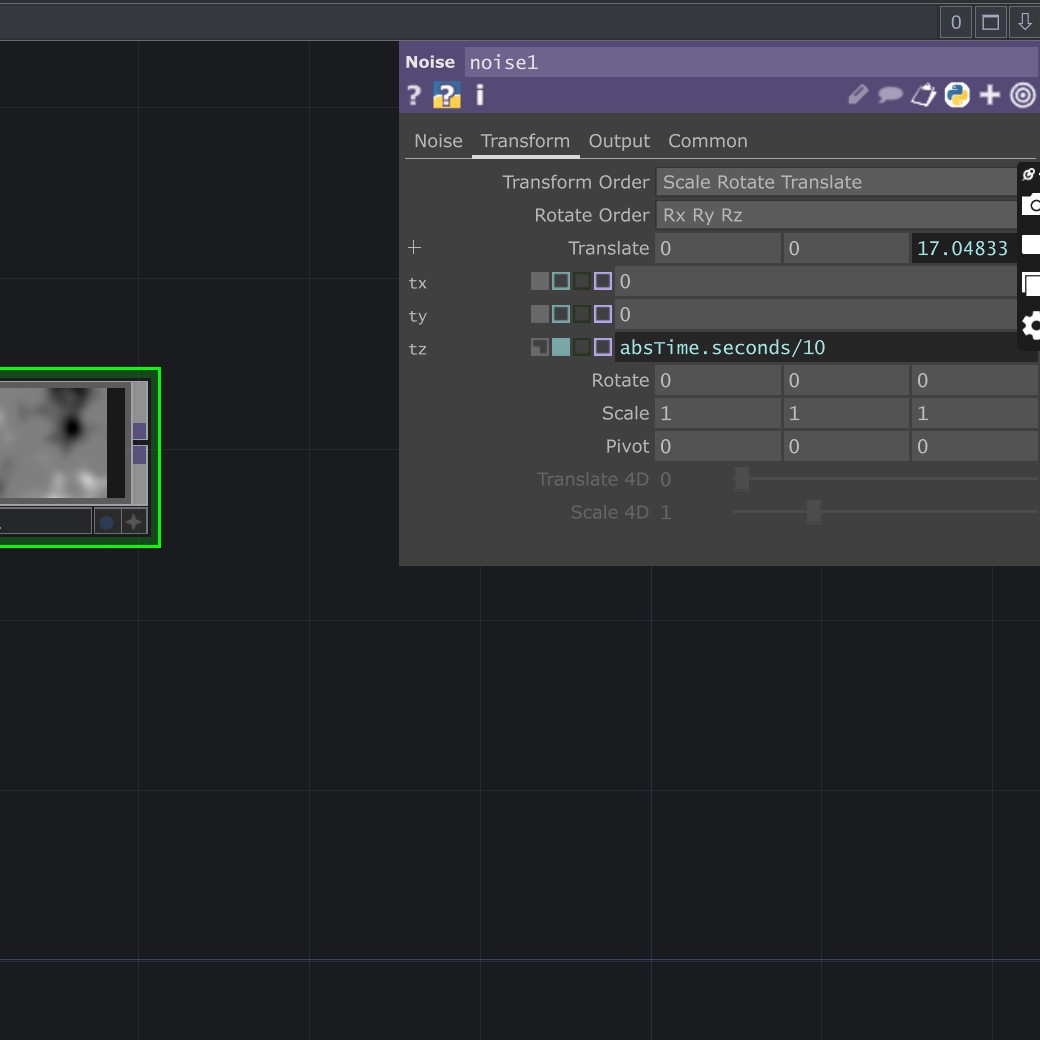Select the bullseye target icon on parameter dialog
The image size is (1040, 1040).
[1022, 95]
